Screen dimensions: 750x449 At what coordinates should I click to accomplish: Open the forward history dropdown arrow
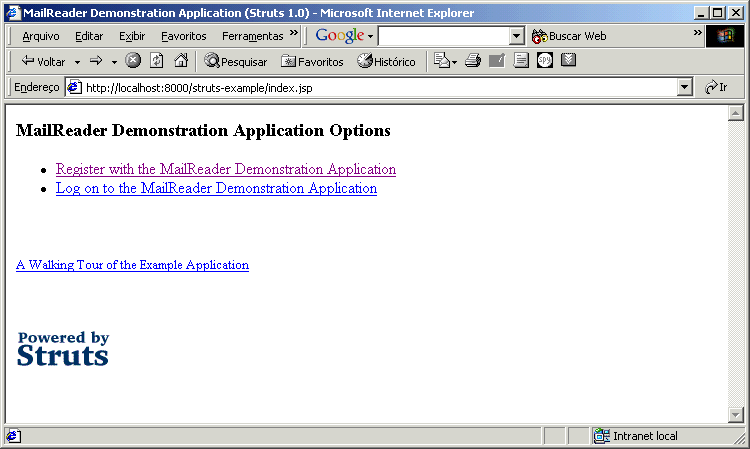(x=114, y=62)
